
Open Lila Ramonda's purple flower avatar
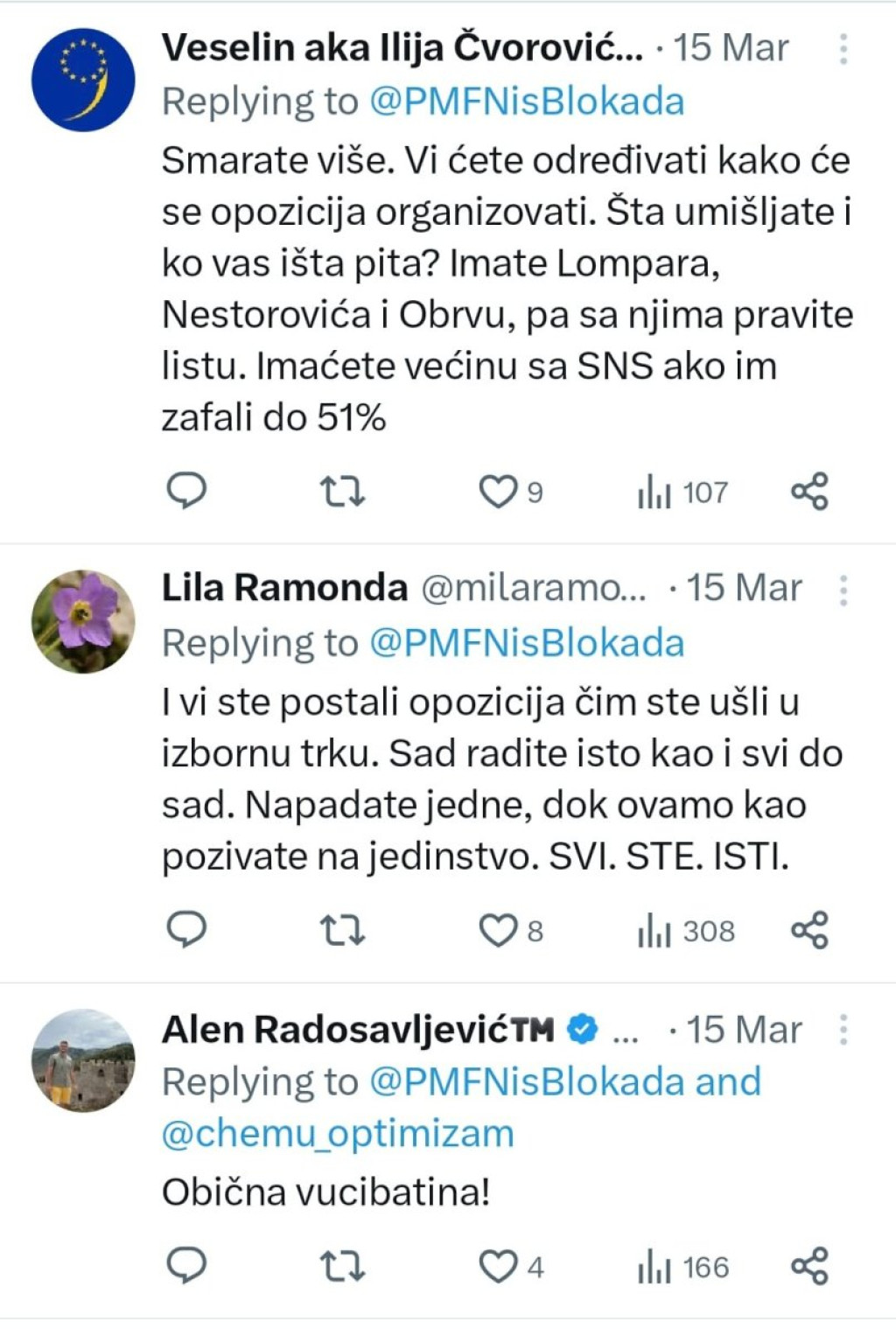coord(83,621)
